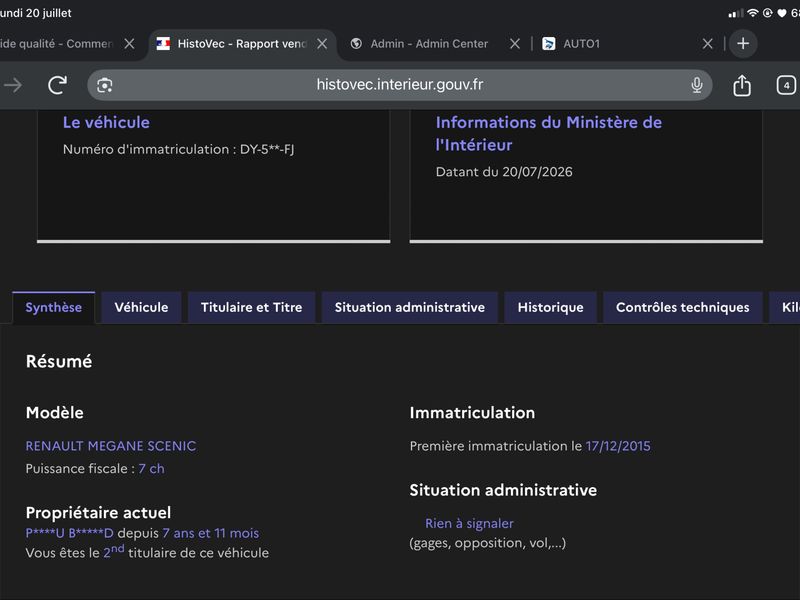Switch to the qualité - Comment browser tab

(56, 44)
